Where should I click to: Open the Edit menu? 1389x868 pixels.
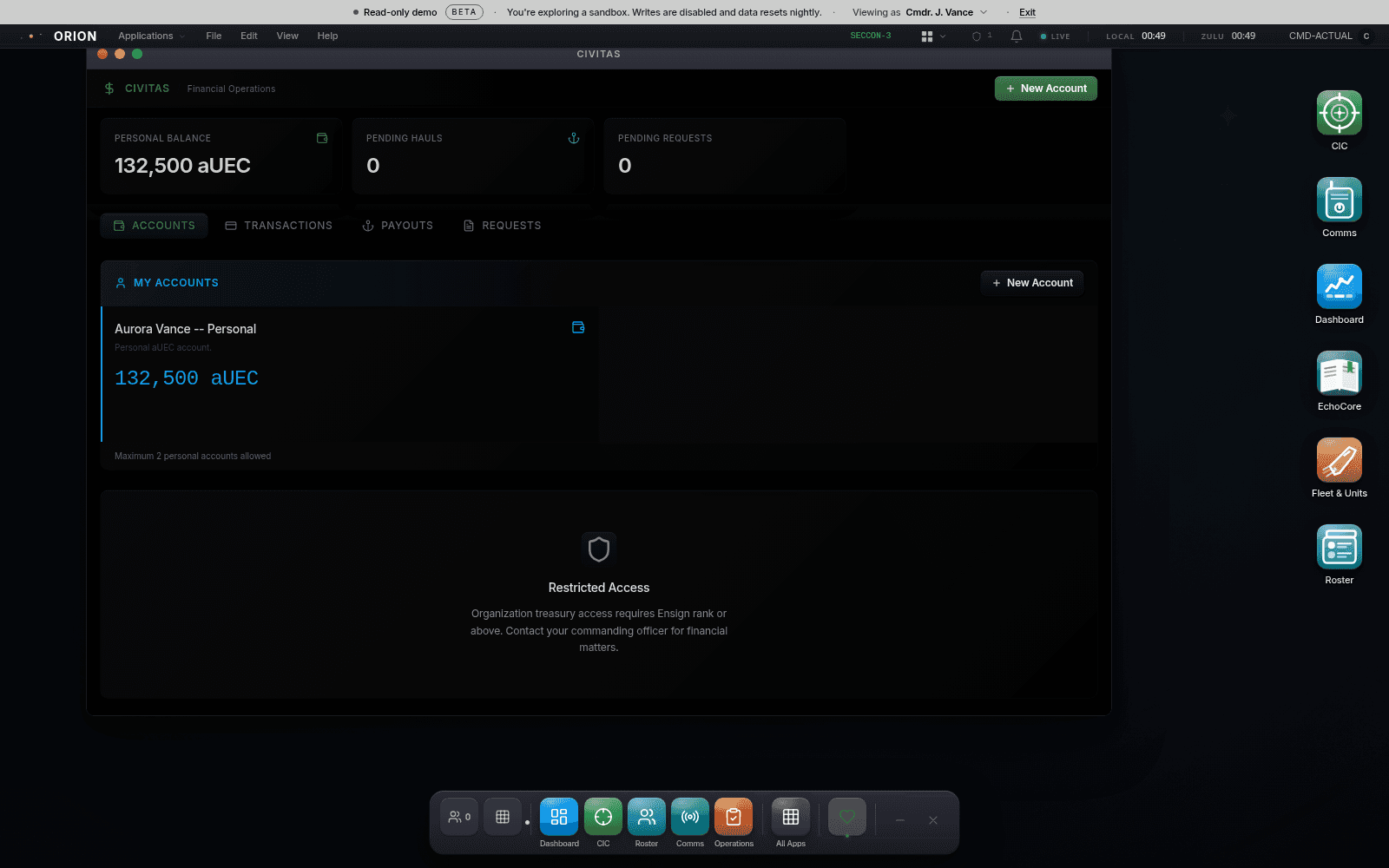click(249, 36)
